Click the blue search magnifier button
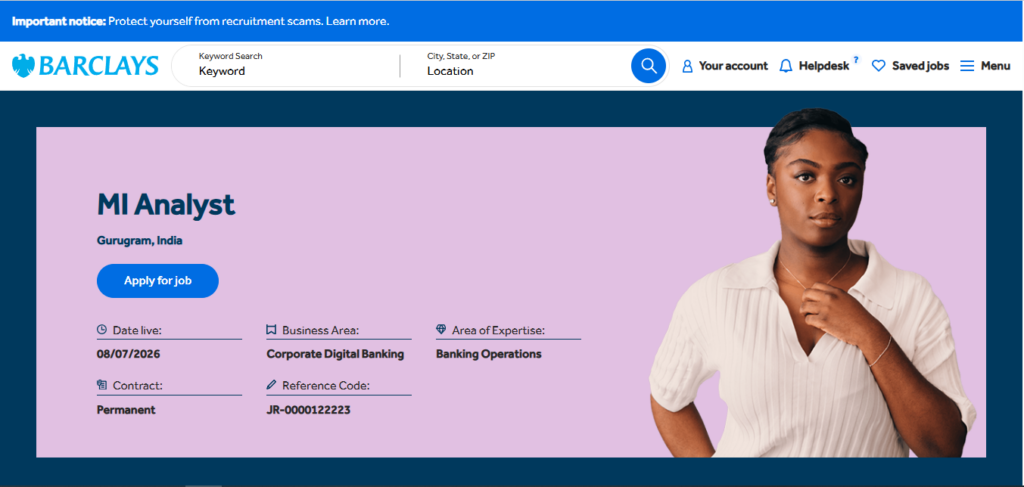The height and width of the screenshot is (487, 1024). pyautogui.click(x=648, y=66)
